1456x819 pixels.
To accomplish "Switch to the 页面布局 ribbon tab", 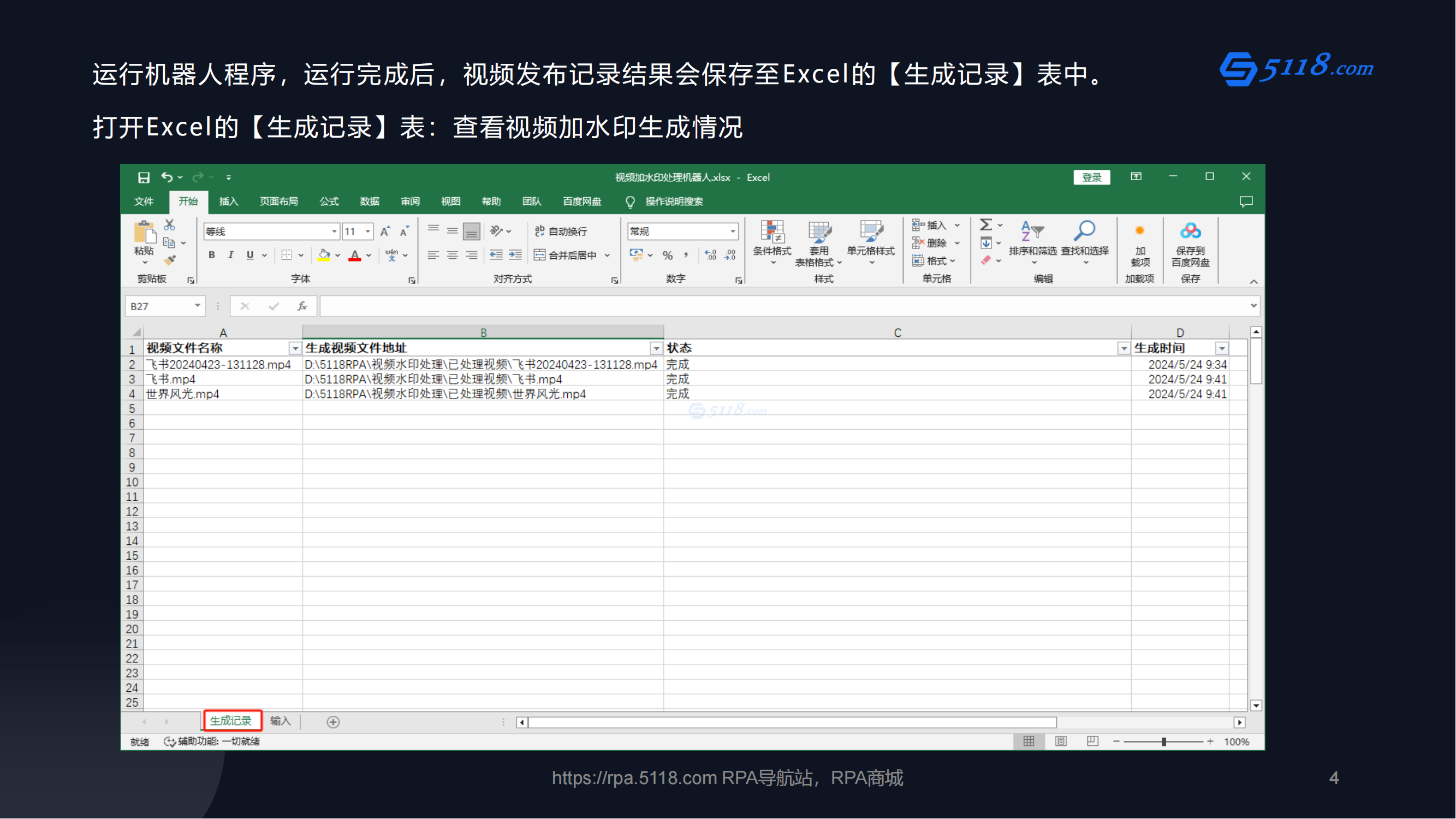I will click(x=278, y=202).
